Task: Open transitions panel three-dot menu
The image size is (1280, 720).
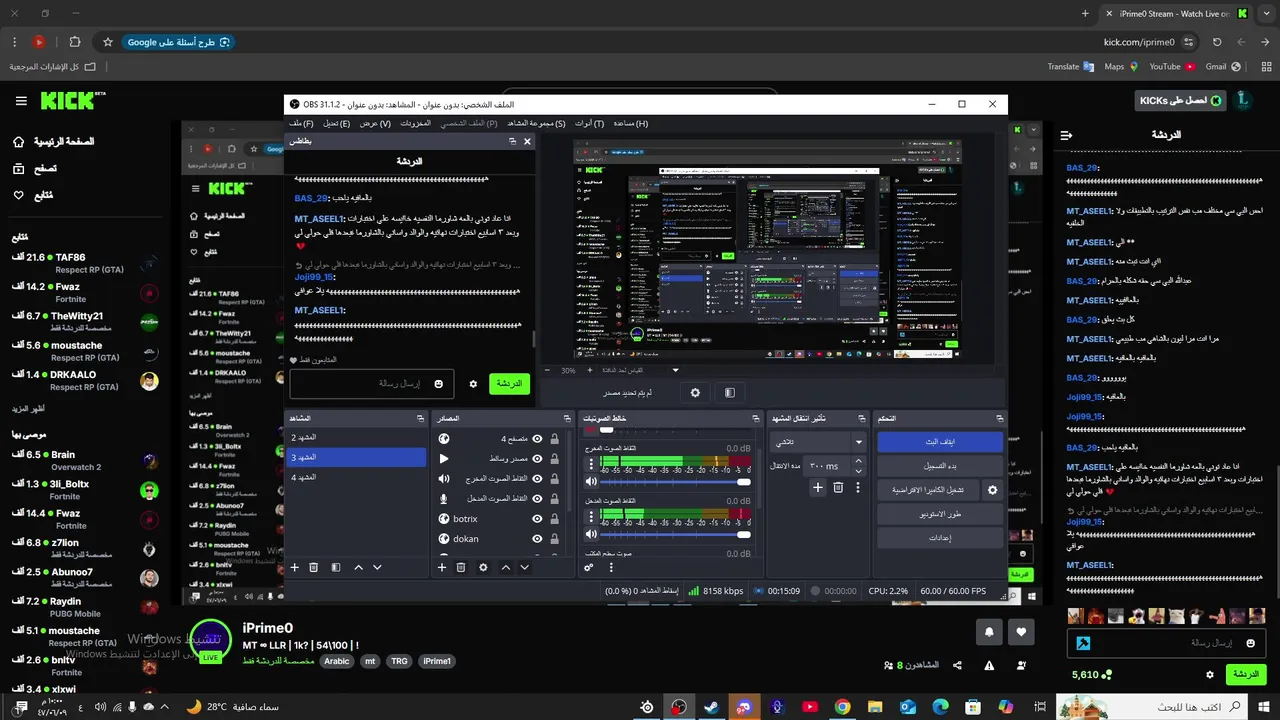Action: pyautogui.click(x=857, y=488)
